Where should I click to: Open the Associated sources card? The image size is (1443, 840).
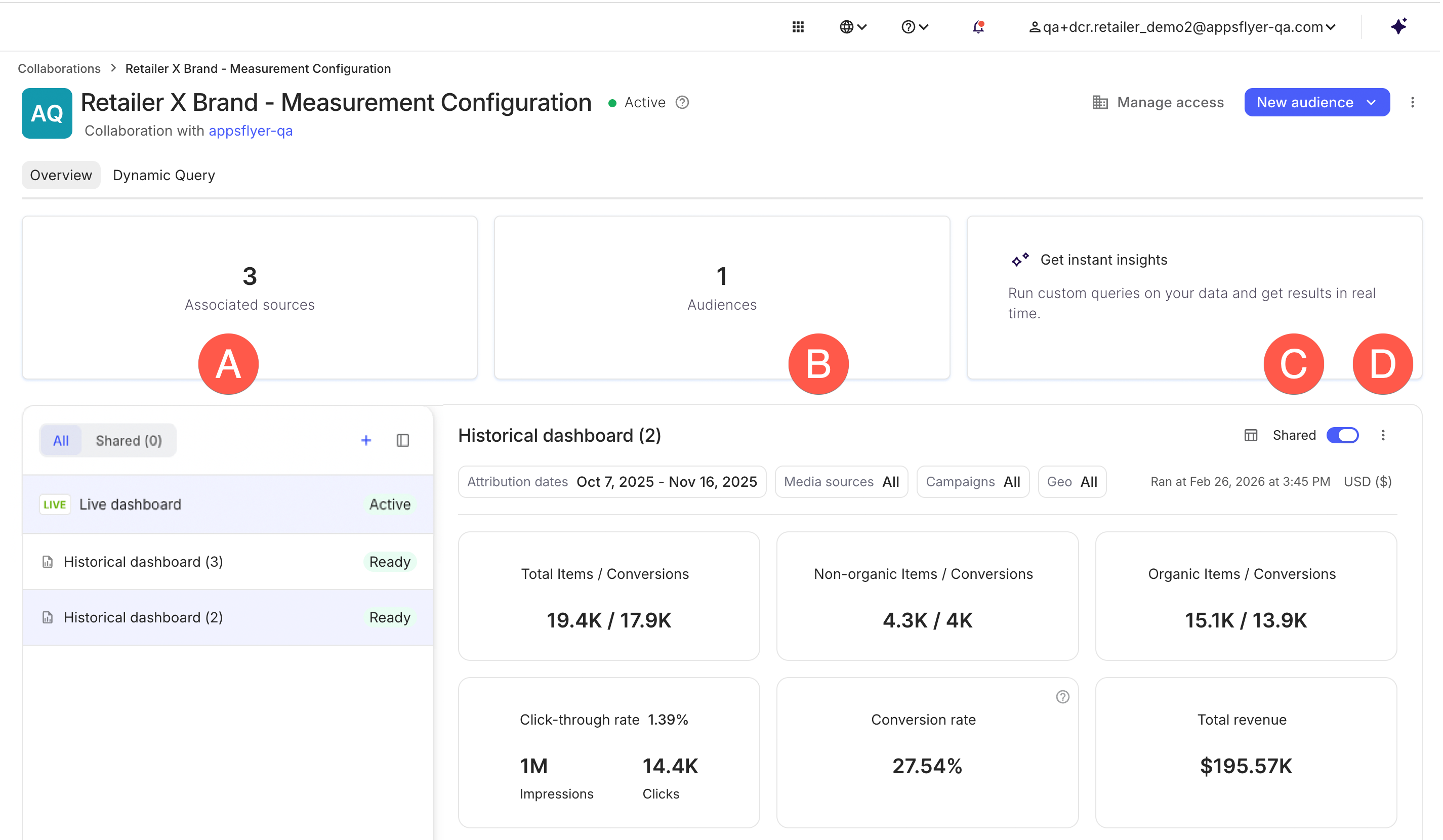[250, 298]
